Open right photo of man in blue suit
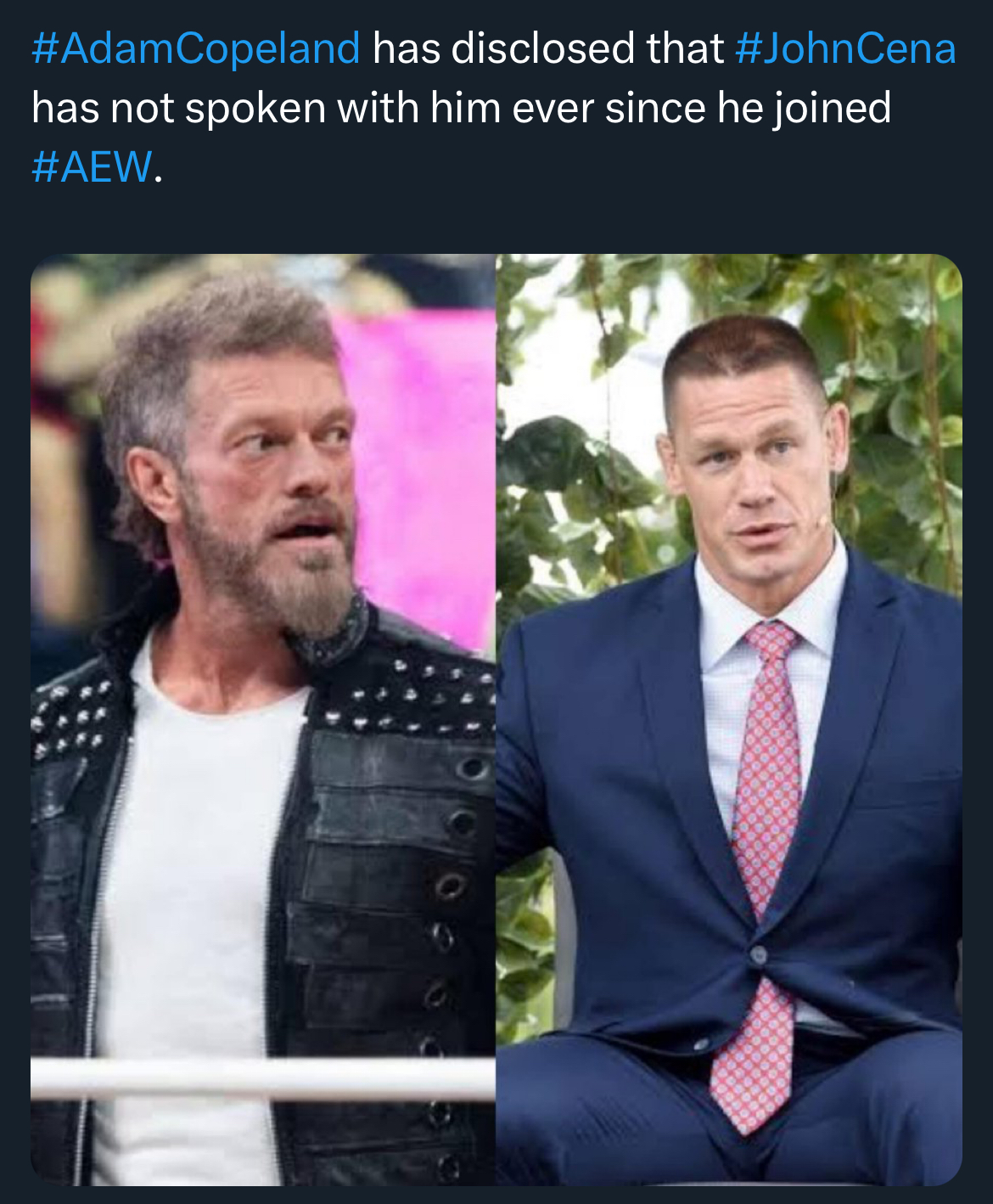The image size is (993, 1204). click(x=729, y=719)
